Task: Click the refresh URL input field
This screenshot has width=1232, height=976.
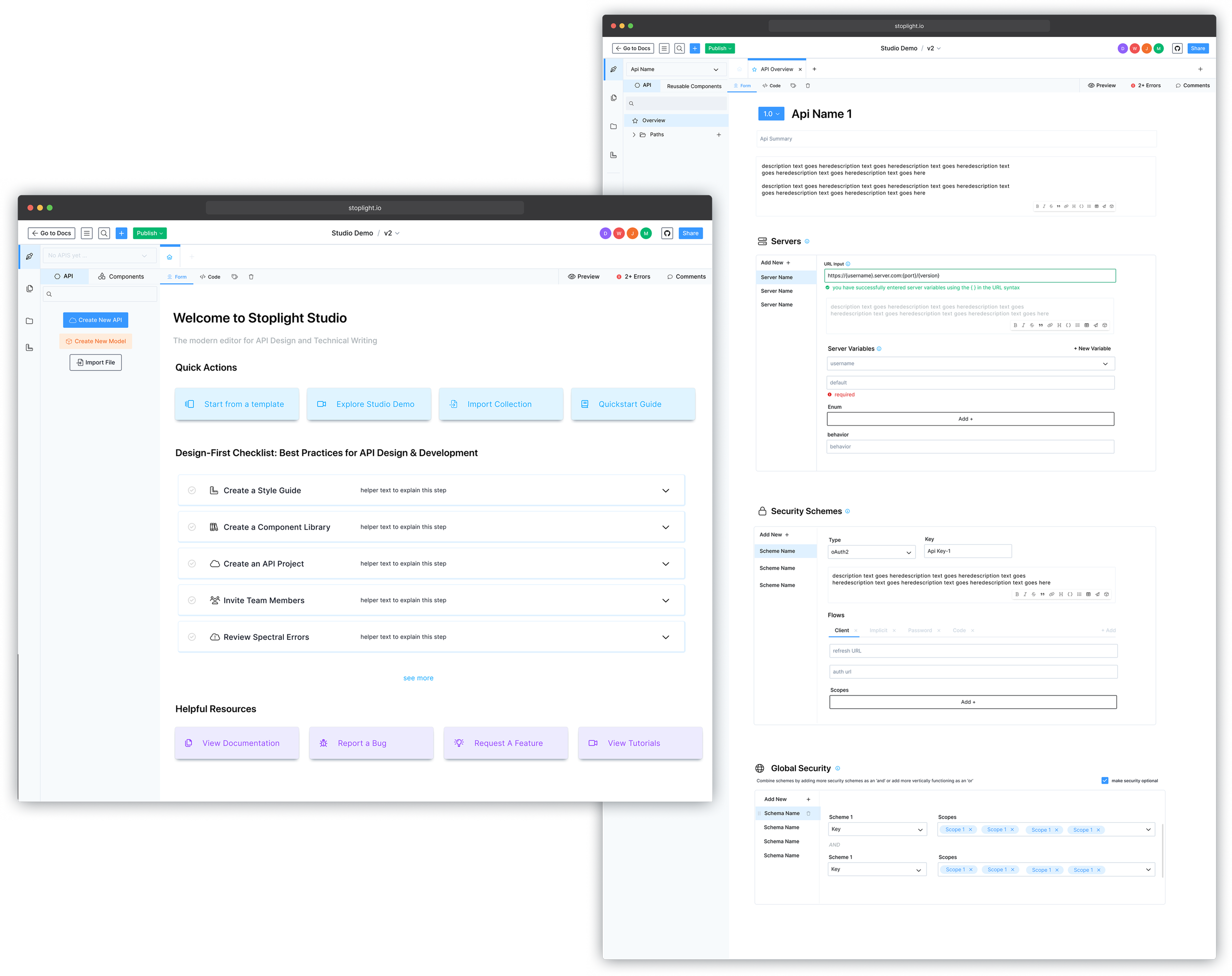Action: click(x=973, y=651)
